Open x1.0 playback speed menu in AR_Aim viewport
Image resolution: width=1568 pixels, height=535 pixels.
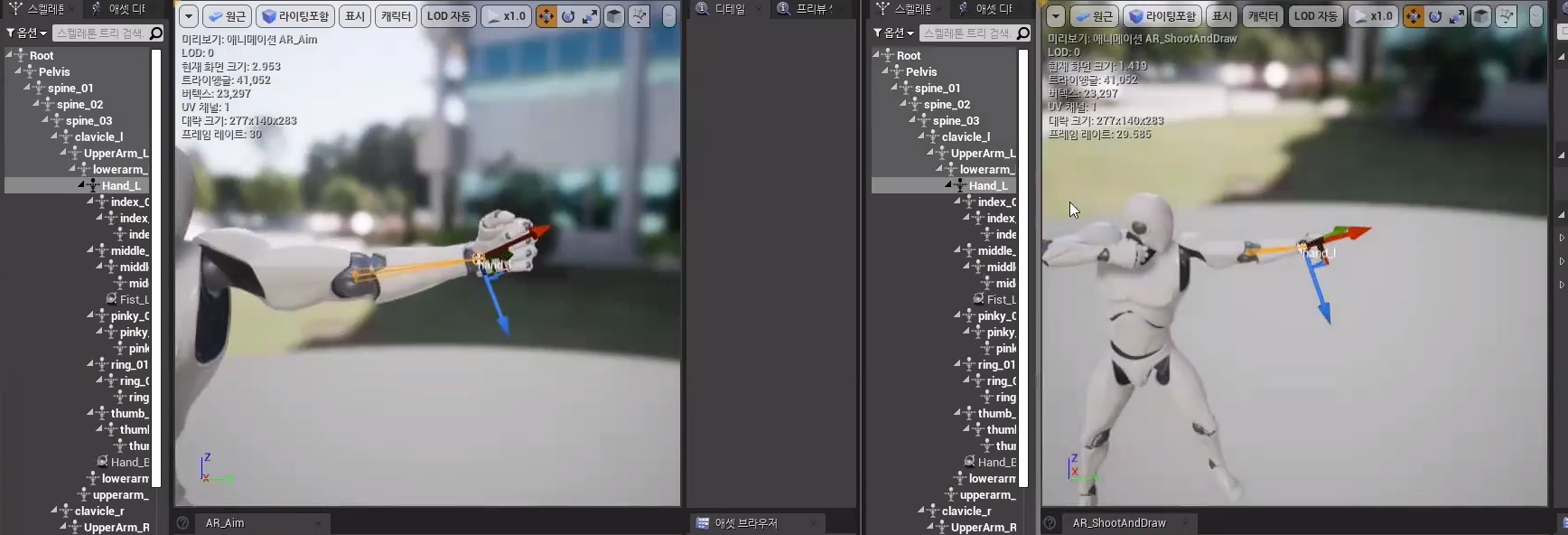pyautogui.click(x=506, y=16)
